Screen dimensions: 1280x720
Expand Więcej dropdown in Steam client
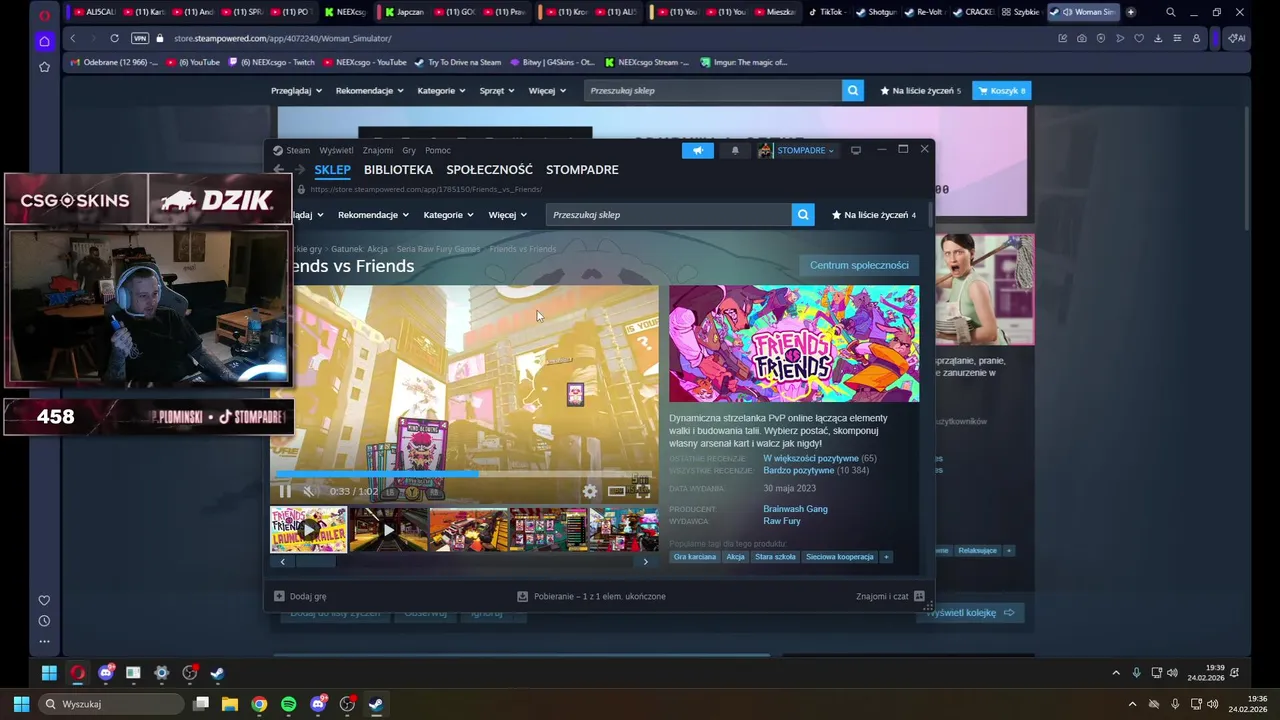click(508, 215)
